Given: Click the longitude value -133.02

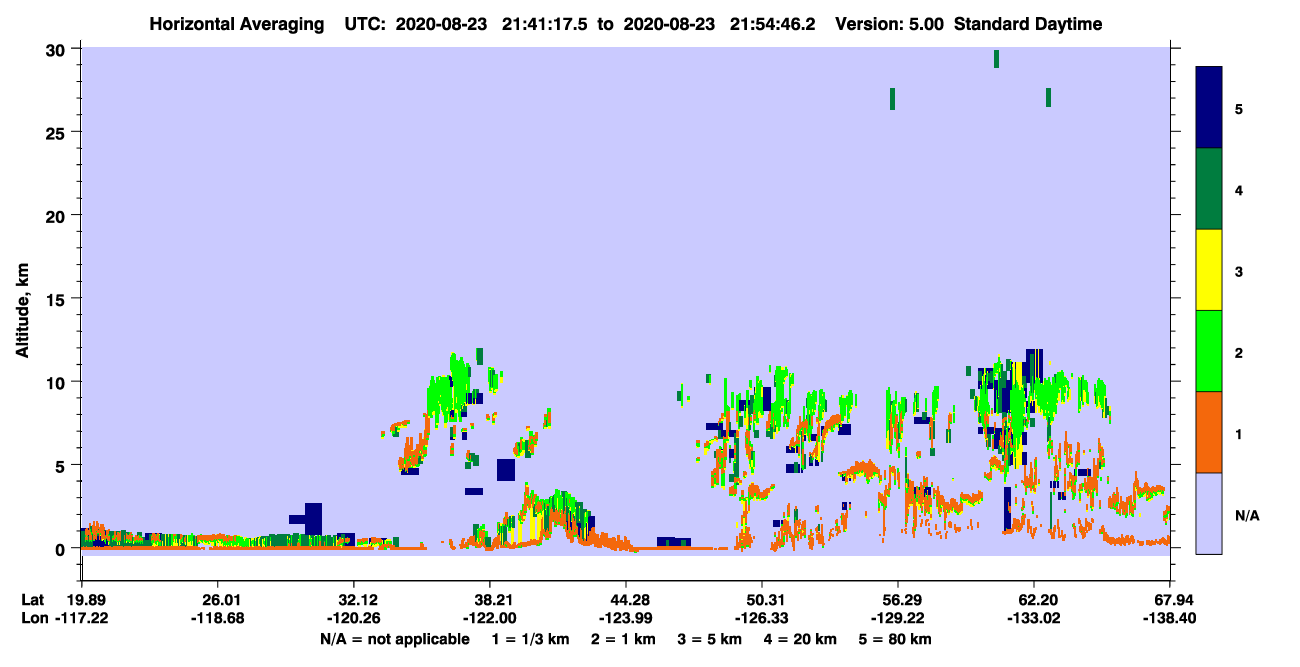Looking at the screenshot, I should [x=1034, y=619].
